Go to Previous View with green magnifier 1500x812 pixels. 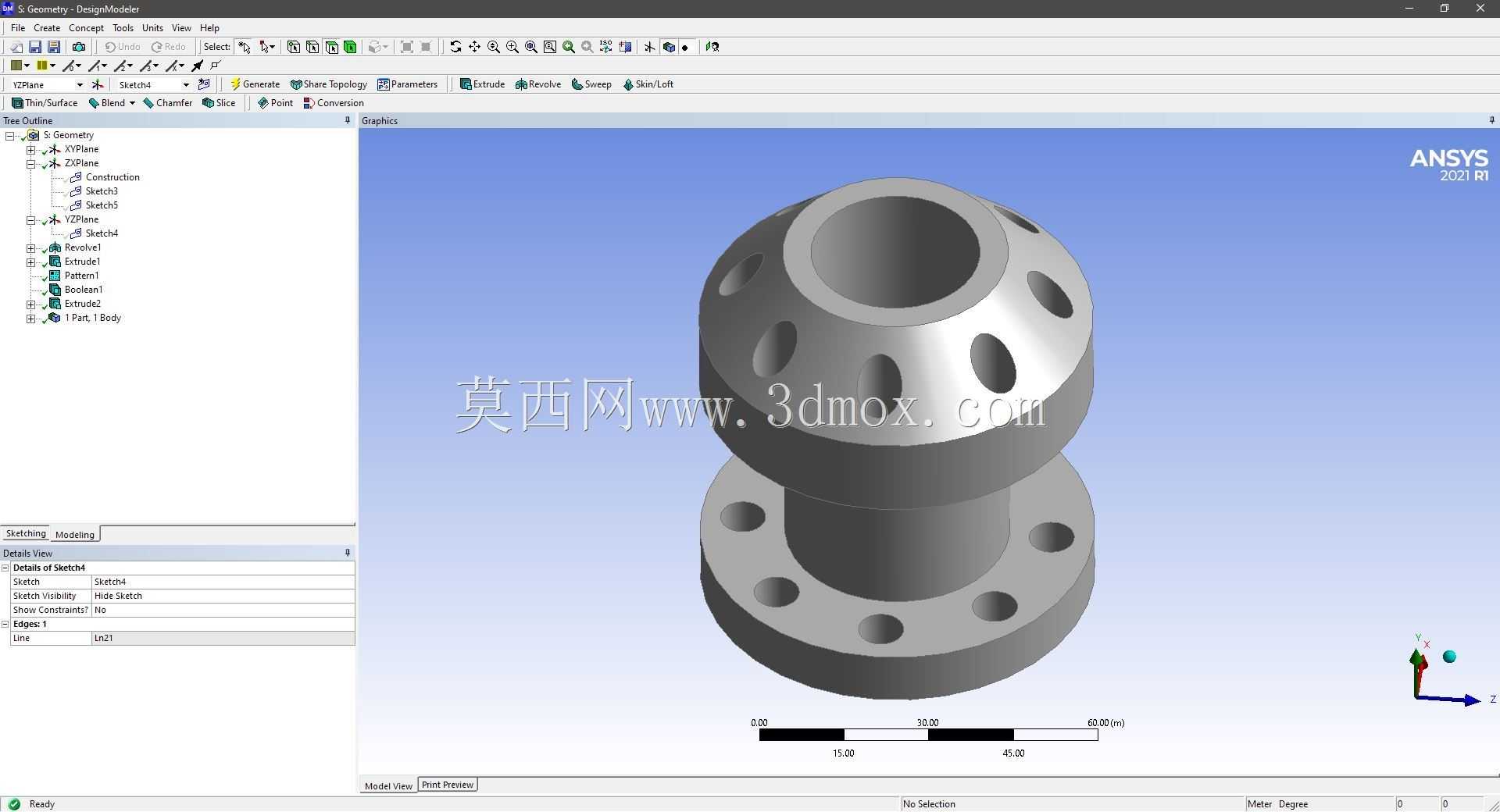568,47
